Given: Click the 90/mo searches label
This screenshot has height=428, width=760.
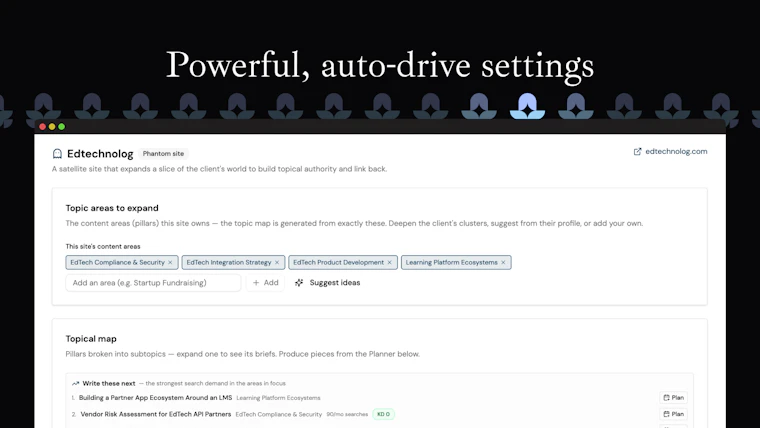Looking at the screenshot, I should coord(347,414).
